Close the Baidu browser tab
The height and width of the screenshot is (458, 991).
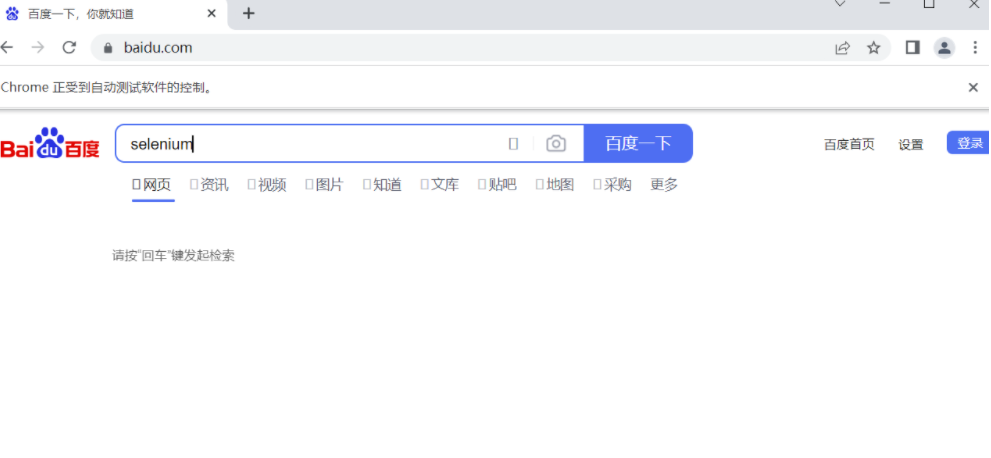pos(212,13)
